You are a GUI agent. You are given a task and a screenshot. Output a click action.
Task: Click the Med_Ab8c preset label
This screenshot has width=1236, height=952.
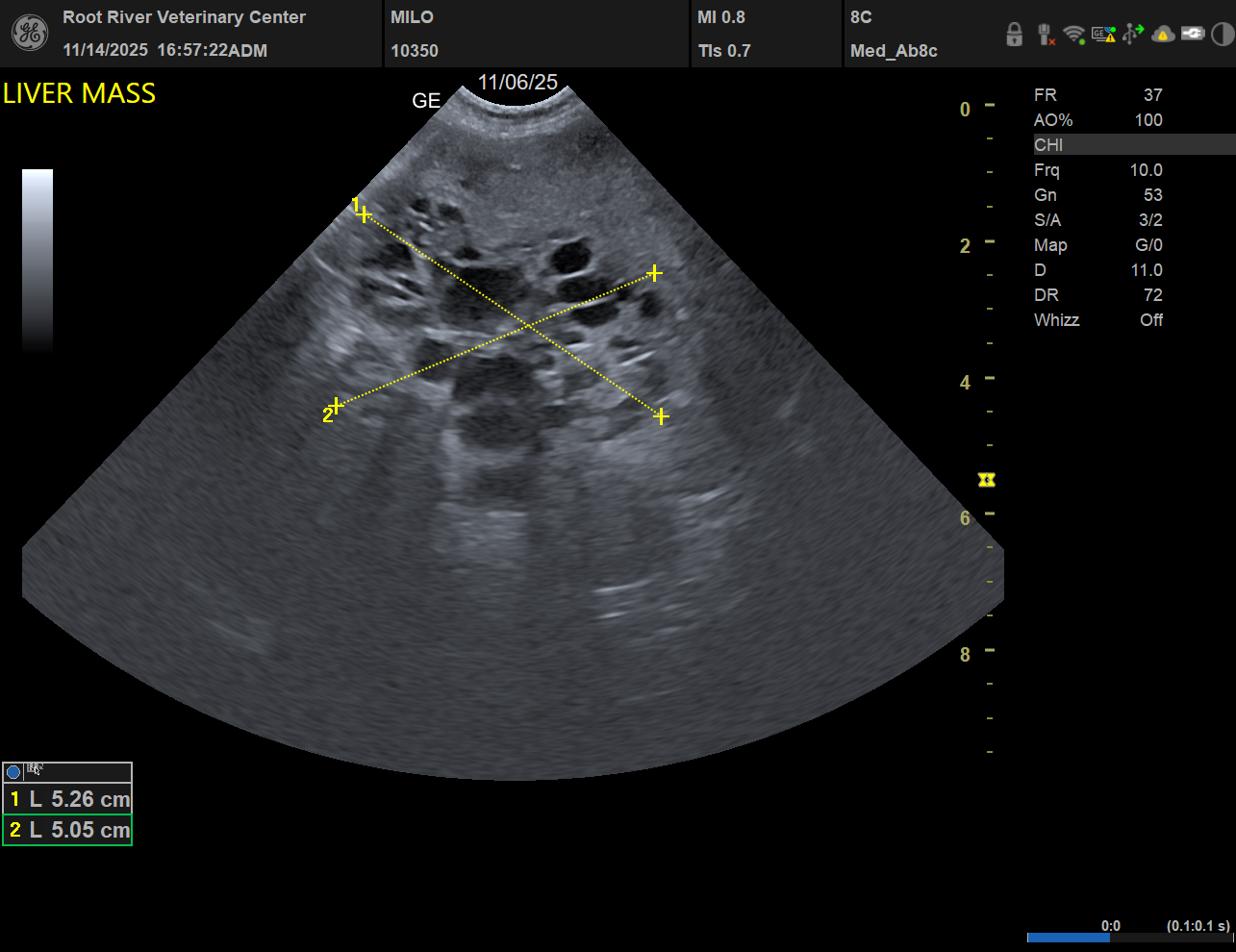[x=894, y=51]
